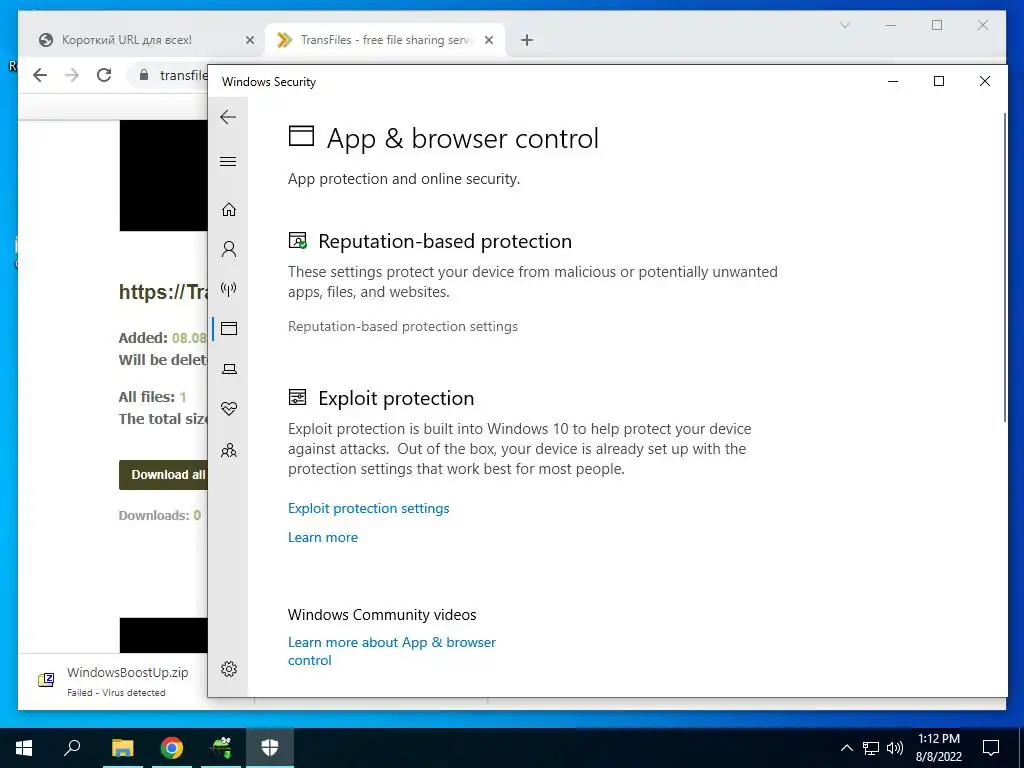This screenshot has height=768, width=1024.
Task: Open Family options sidebar icon
Action: pos(229,451)
